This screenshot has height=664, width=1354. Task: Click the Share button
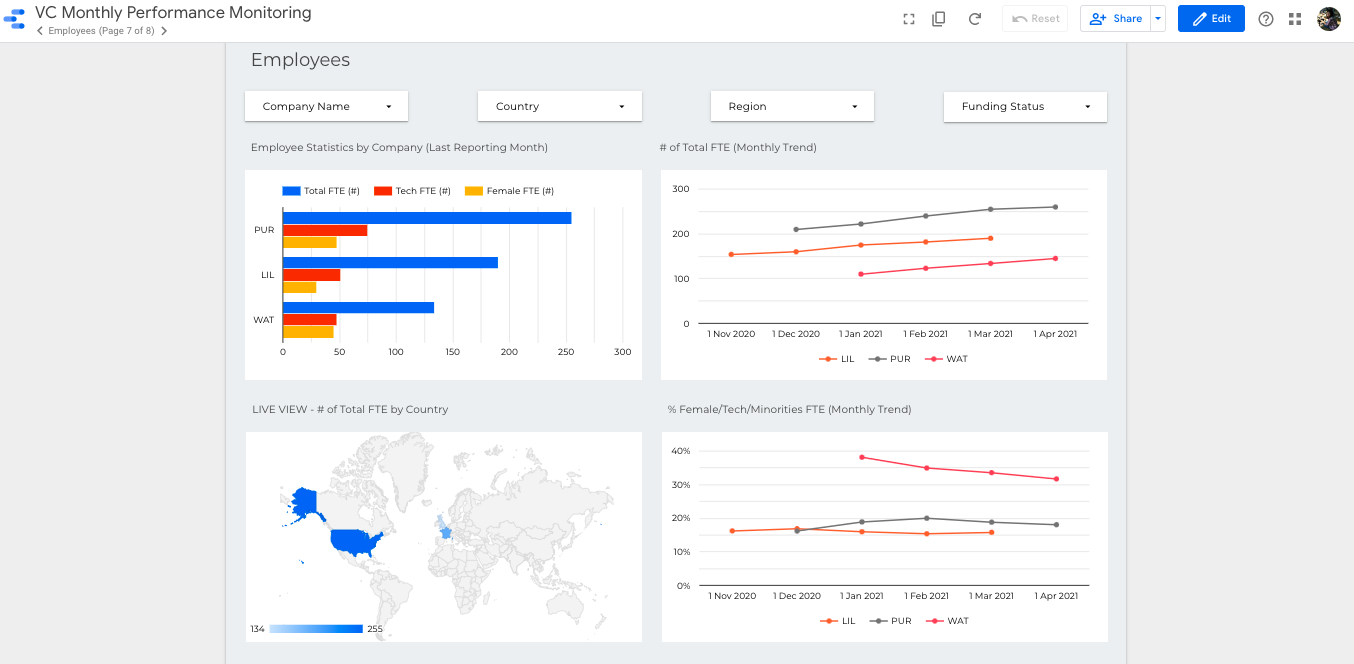click(x=1116, y=19)
